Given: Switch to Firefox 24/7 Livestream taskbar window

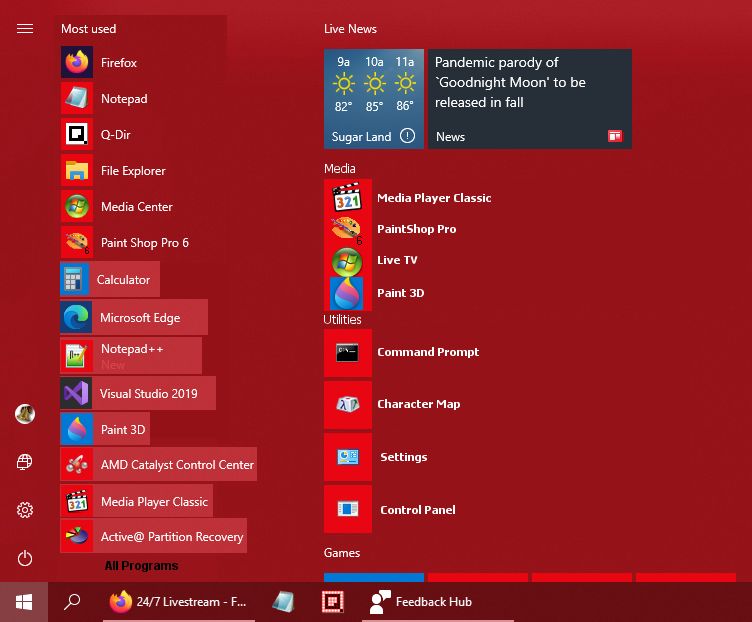Looking at the screenshot, I should tap(178, 602).
